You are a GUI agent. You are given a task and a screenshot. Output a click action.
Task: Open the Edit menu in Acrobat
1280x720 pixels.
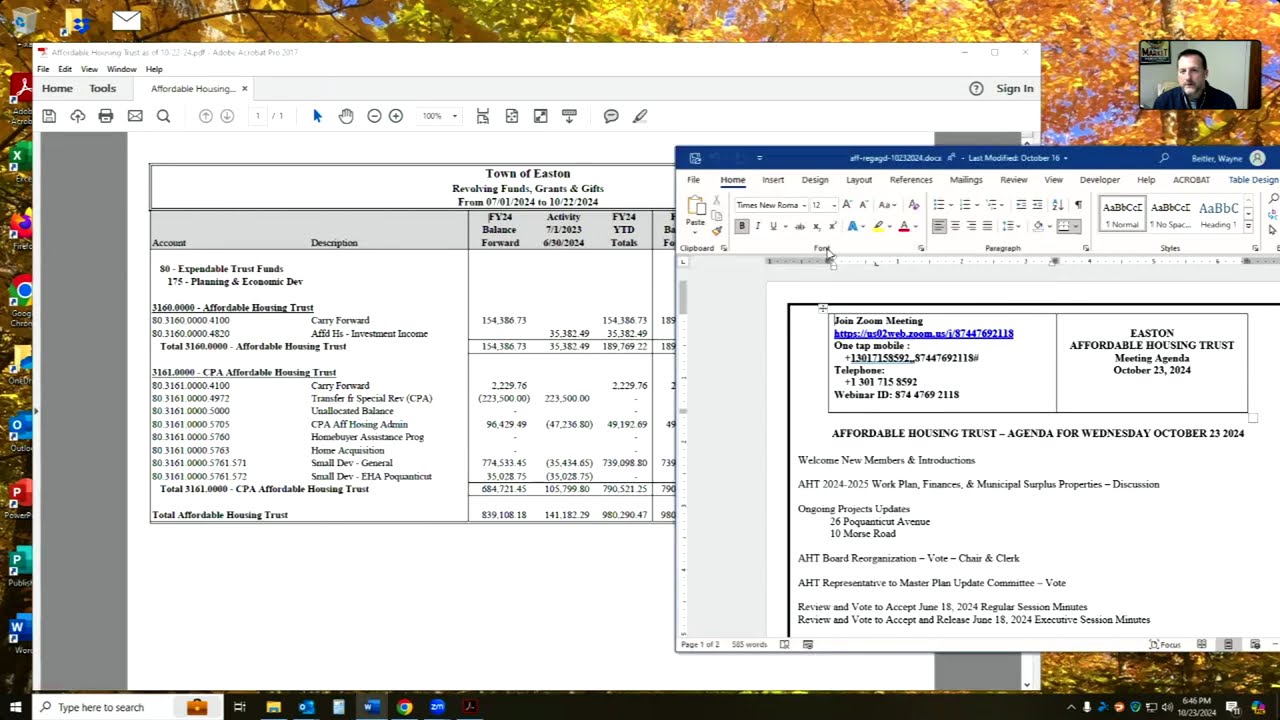point(65,69)
